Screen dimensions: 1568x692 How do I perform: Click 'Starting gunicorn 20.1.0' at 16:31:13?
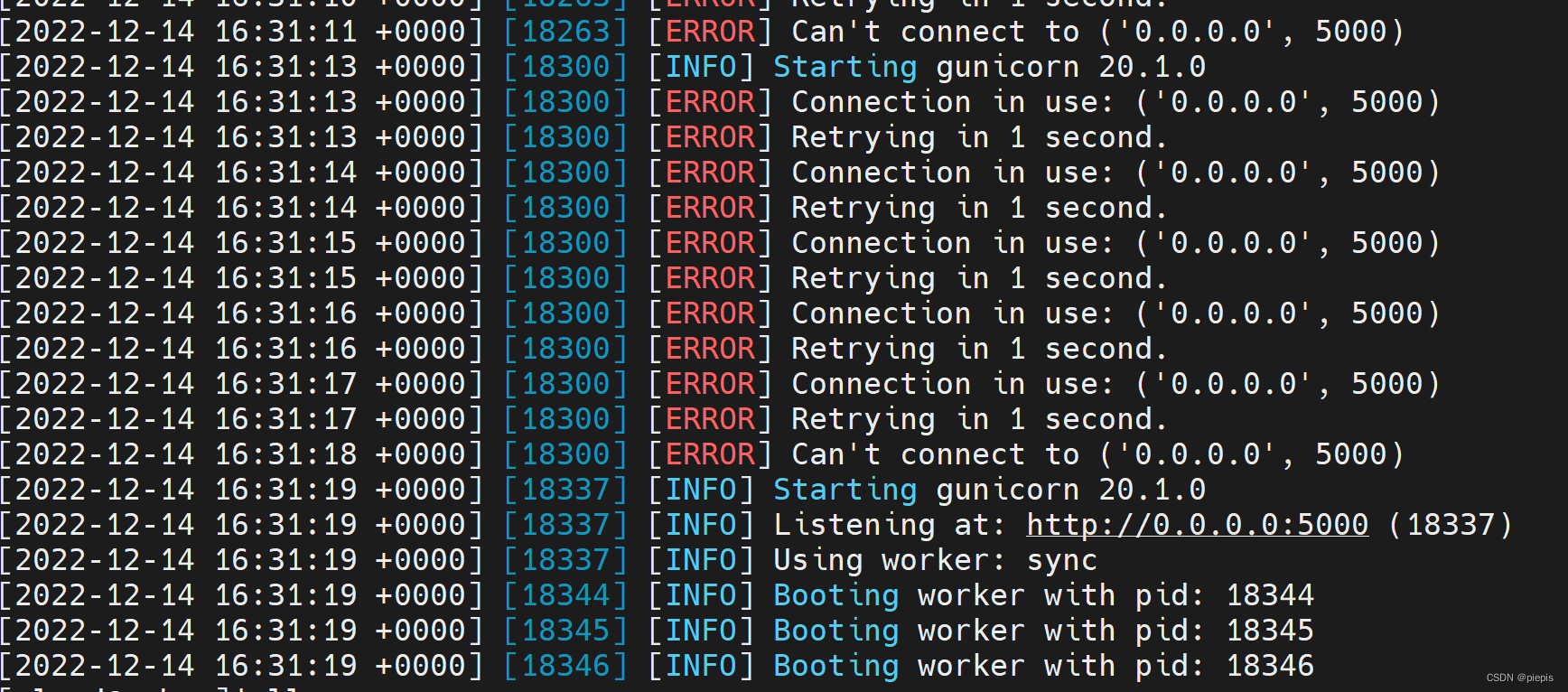(x=990, y=67)
